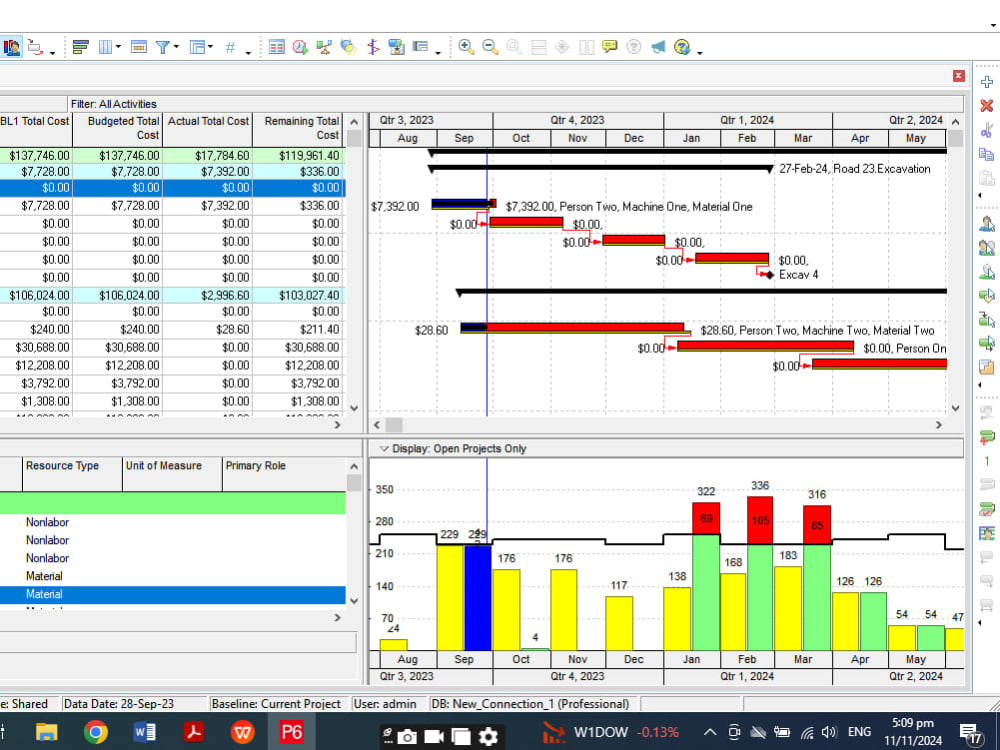Screen dimensions: 1000x750
Task: Open the Group and Sort dropdown arrow
Action: pos(210,47)
